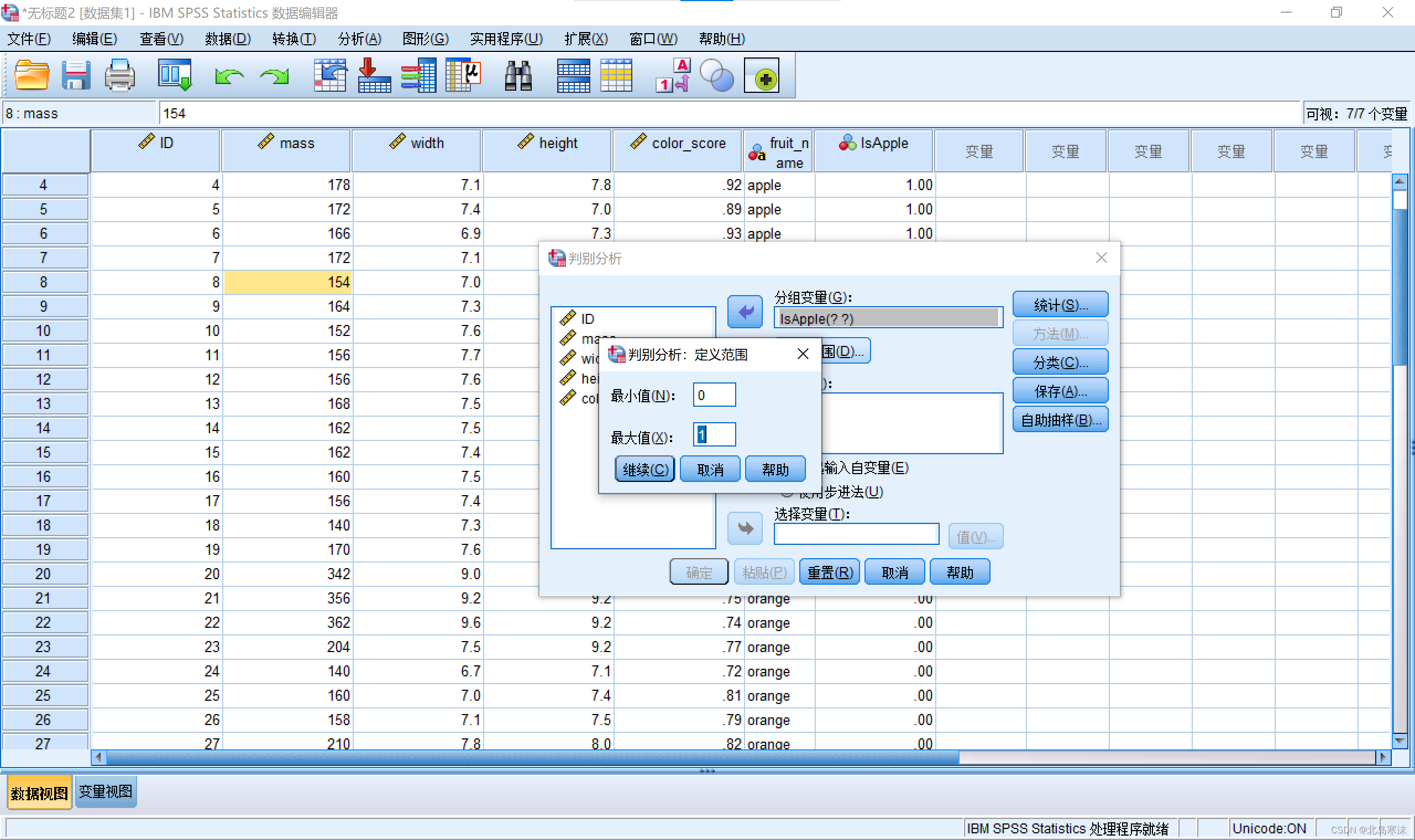1415x840 pixels.
Task: Click the Find binoculars icon
Action: [x=518, y=75]
